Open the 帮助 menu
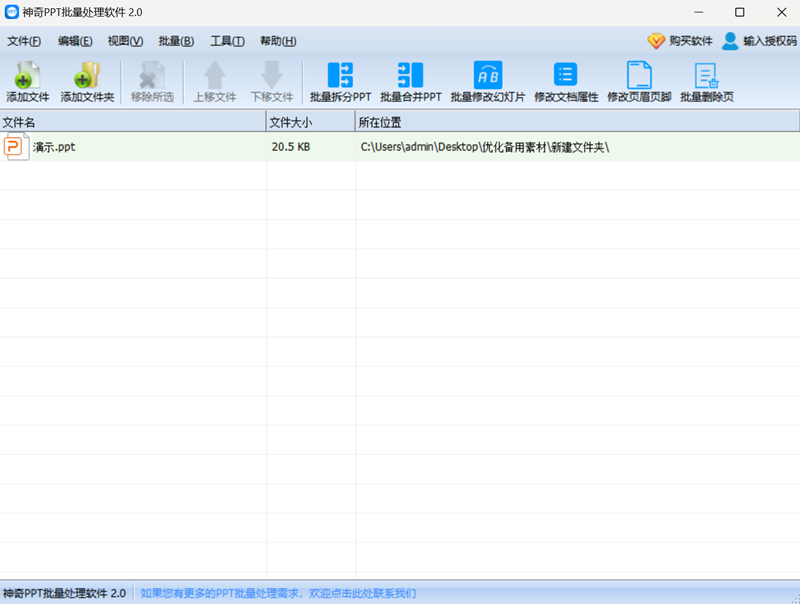This screenshot has height=604, width=800. tap(279, 41)
